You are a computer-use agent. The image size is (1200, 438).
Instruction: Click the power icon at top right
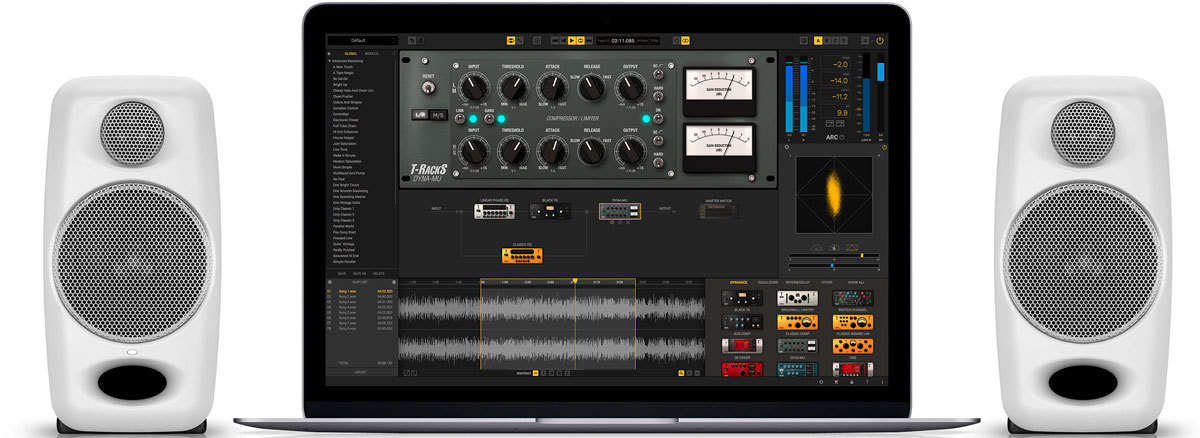[879, 41]
